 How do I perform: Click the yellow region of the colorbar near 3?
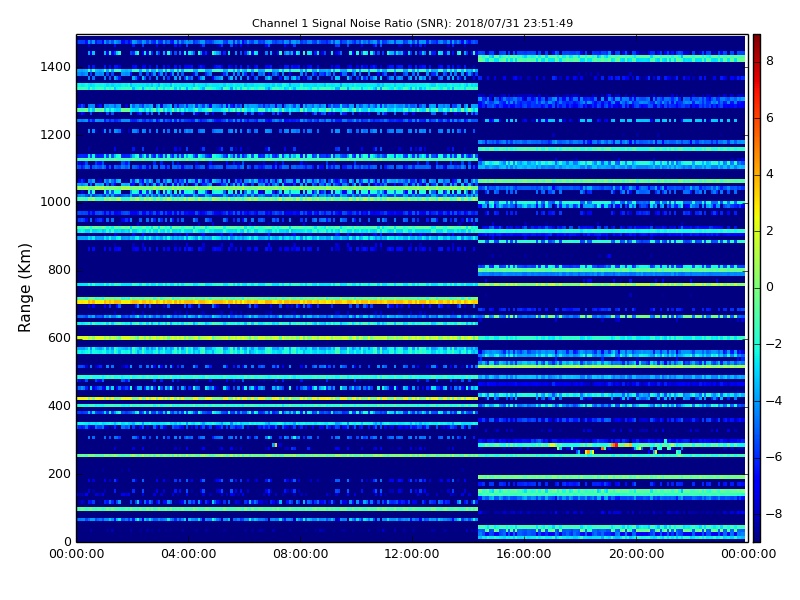[757, 203]
